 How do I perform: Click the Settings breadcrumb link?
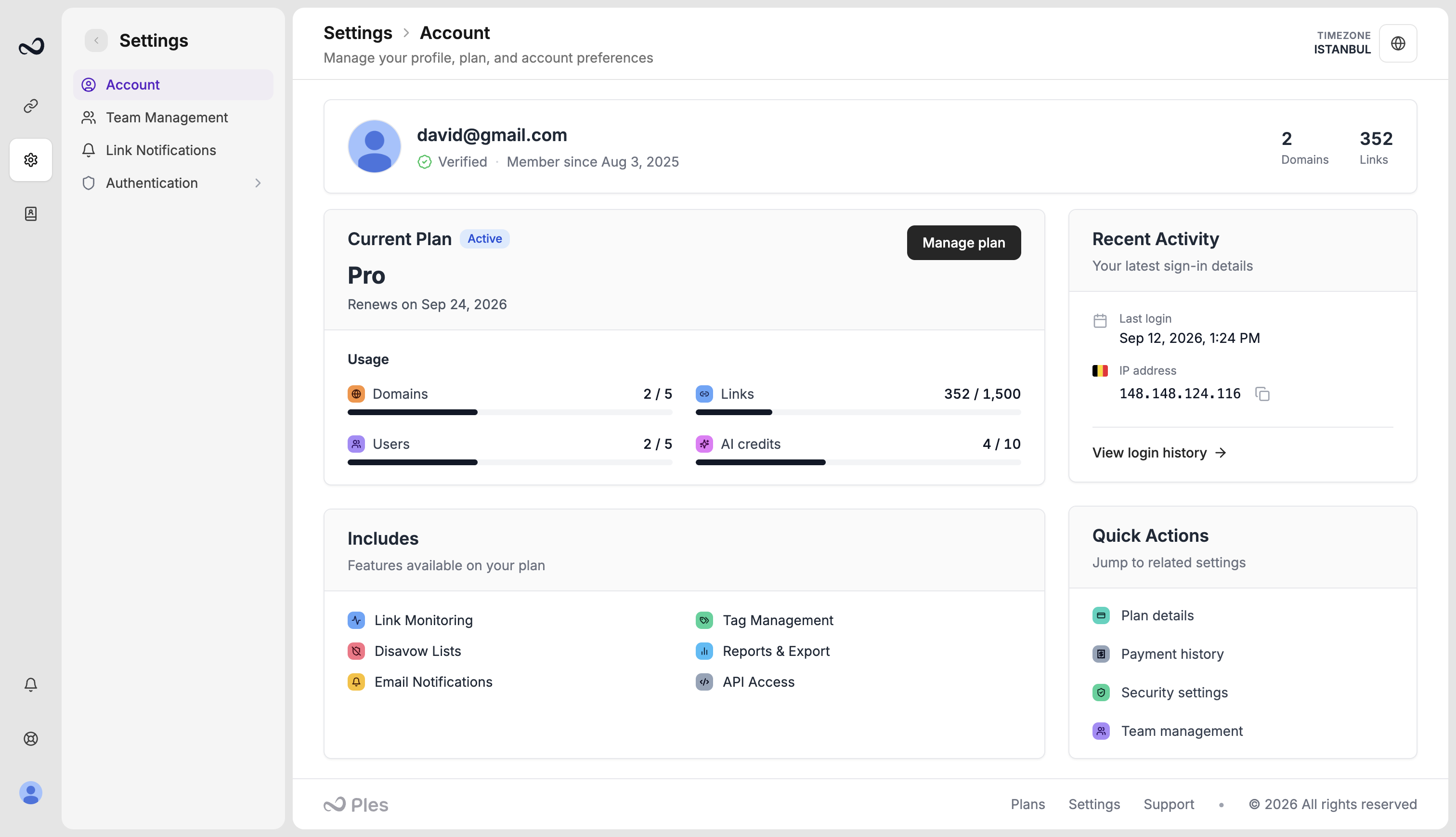tap(358, 33)
